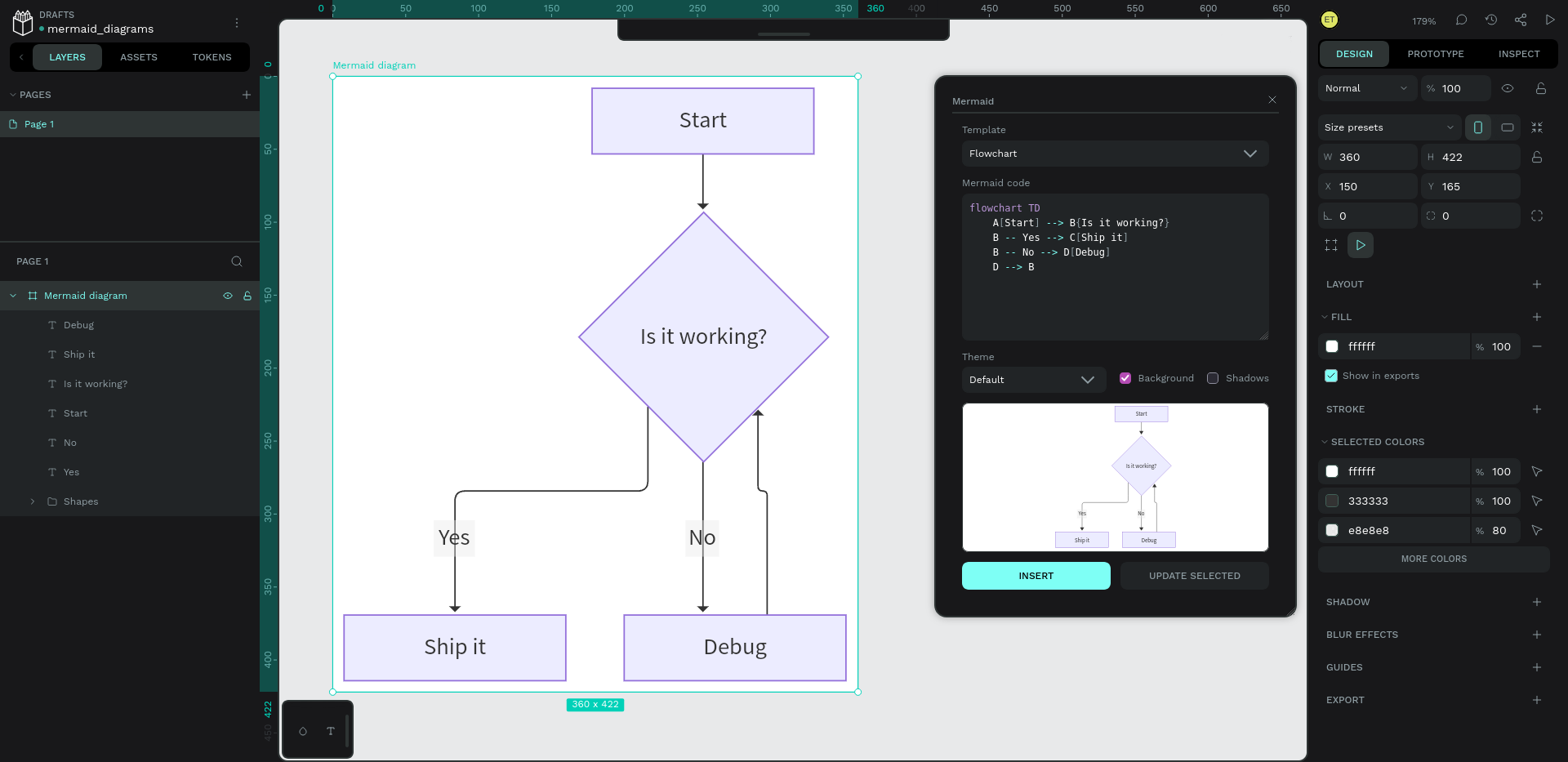Viewport: 1568px width, 762px height.
Task: Add a stroke
Action: coord(1537,409)
